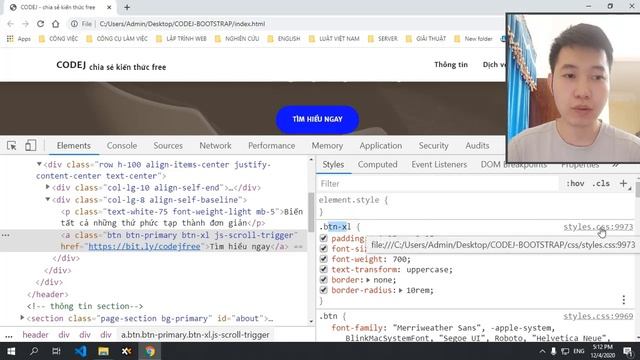Uncheck the font-size property checkbox

point(324,249)
